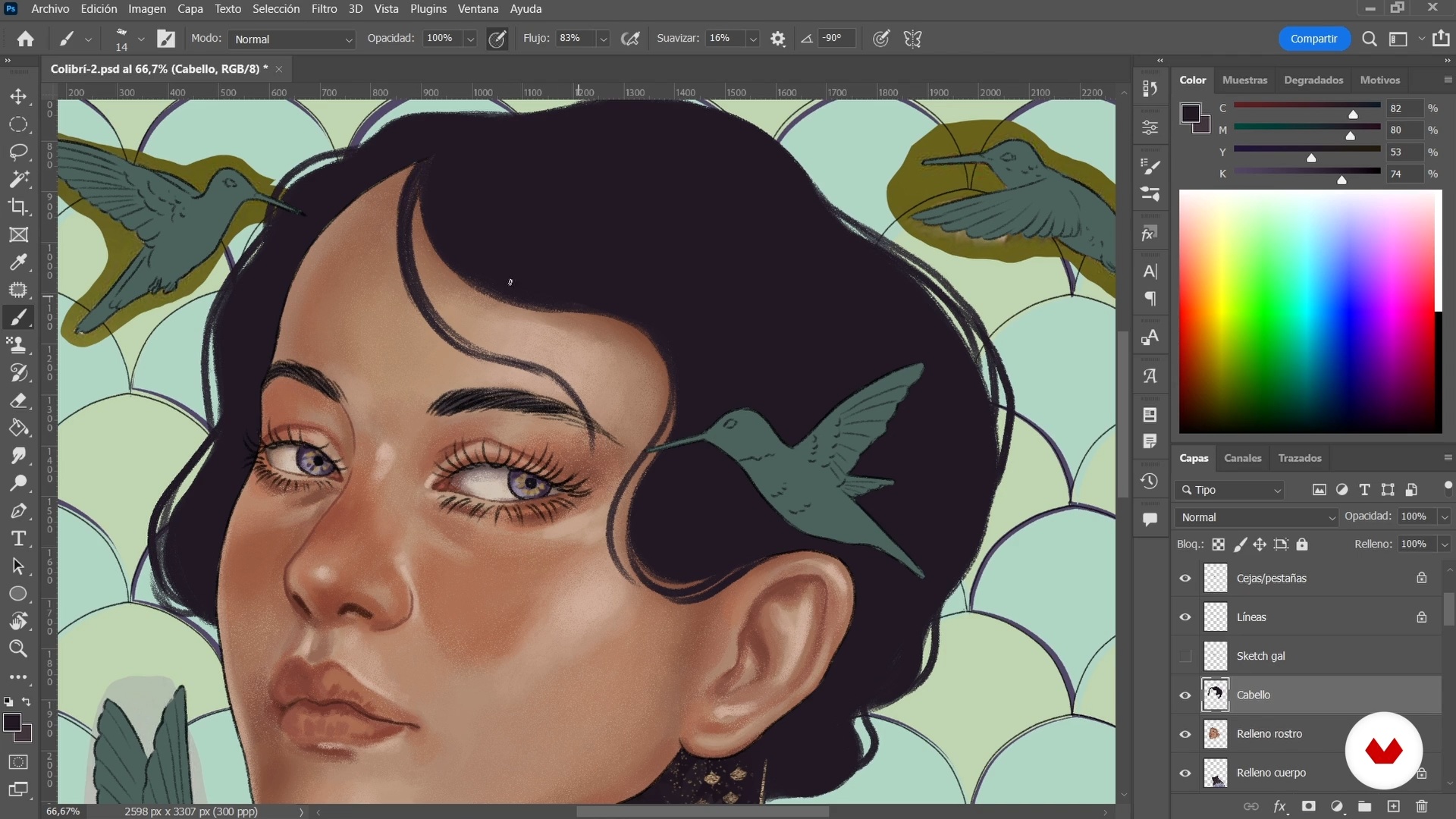The width and height of the screenshot is (1456, 819).
Task: Toggle lock all for layer
Action: 1302,544
